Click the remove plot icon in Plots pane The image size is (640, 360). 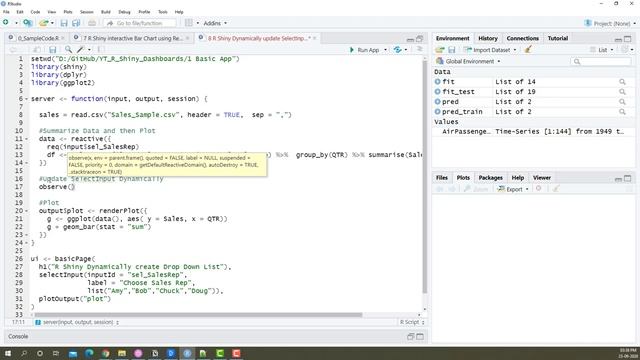click(539, 189)
